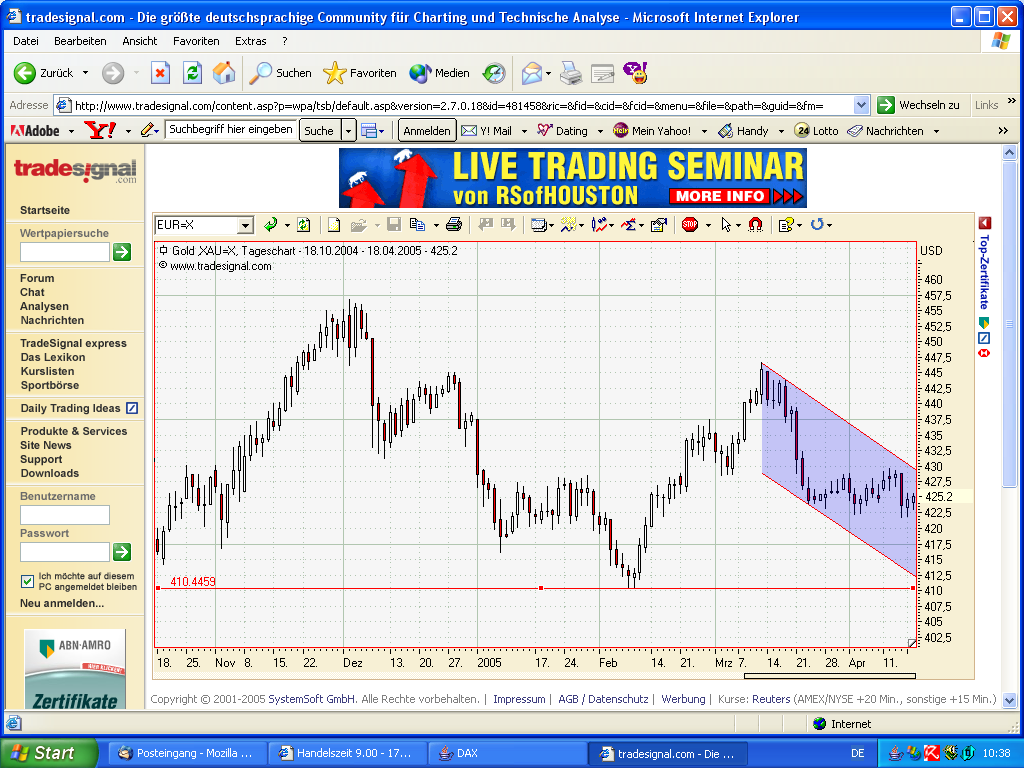This screenshot has height=768, width=1024.
Task: Click the Wertpapiersuche input field
Action: click(x=65, y=251)
